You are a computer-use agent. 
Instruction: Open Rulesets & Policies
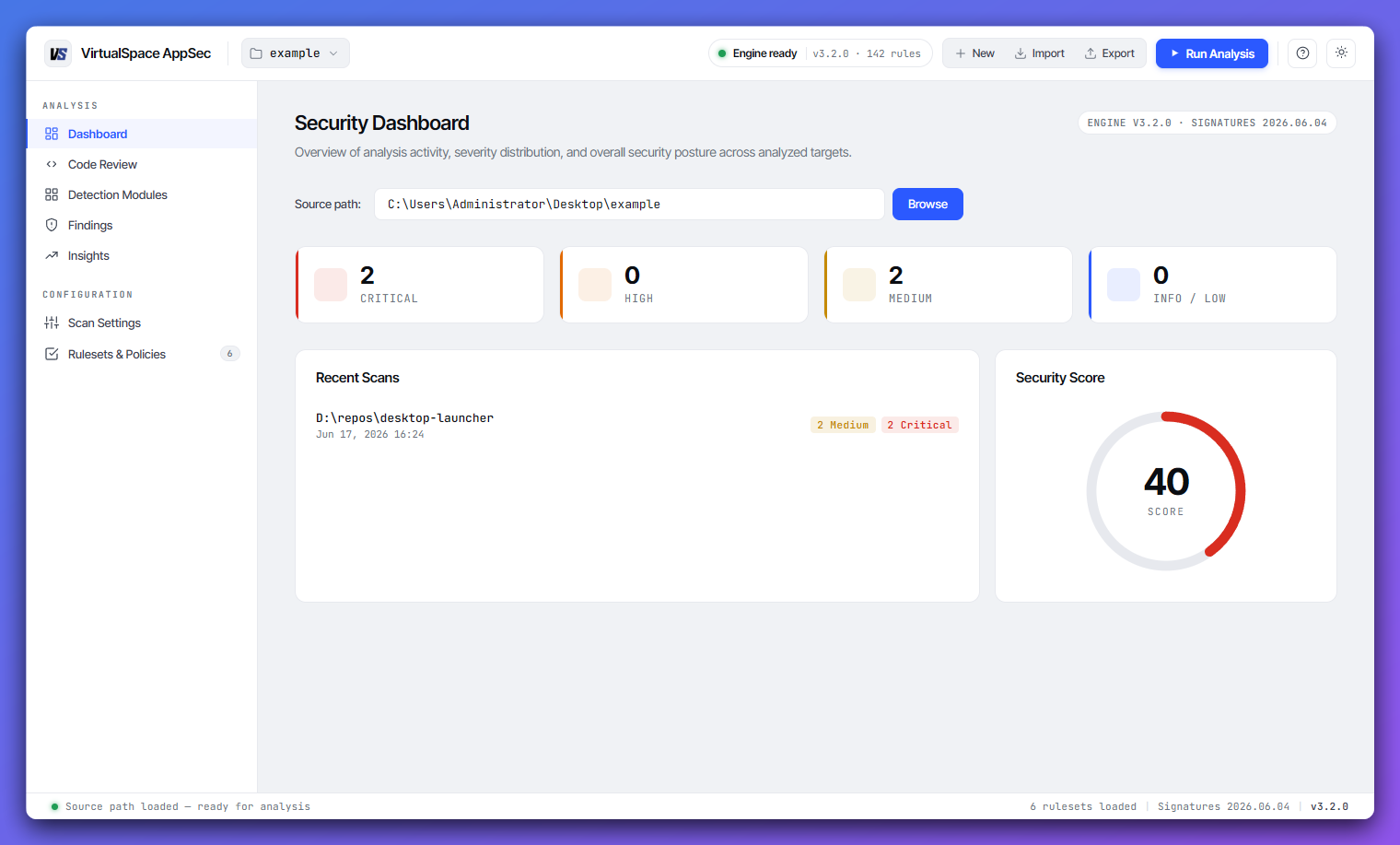[142, 354]
